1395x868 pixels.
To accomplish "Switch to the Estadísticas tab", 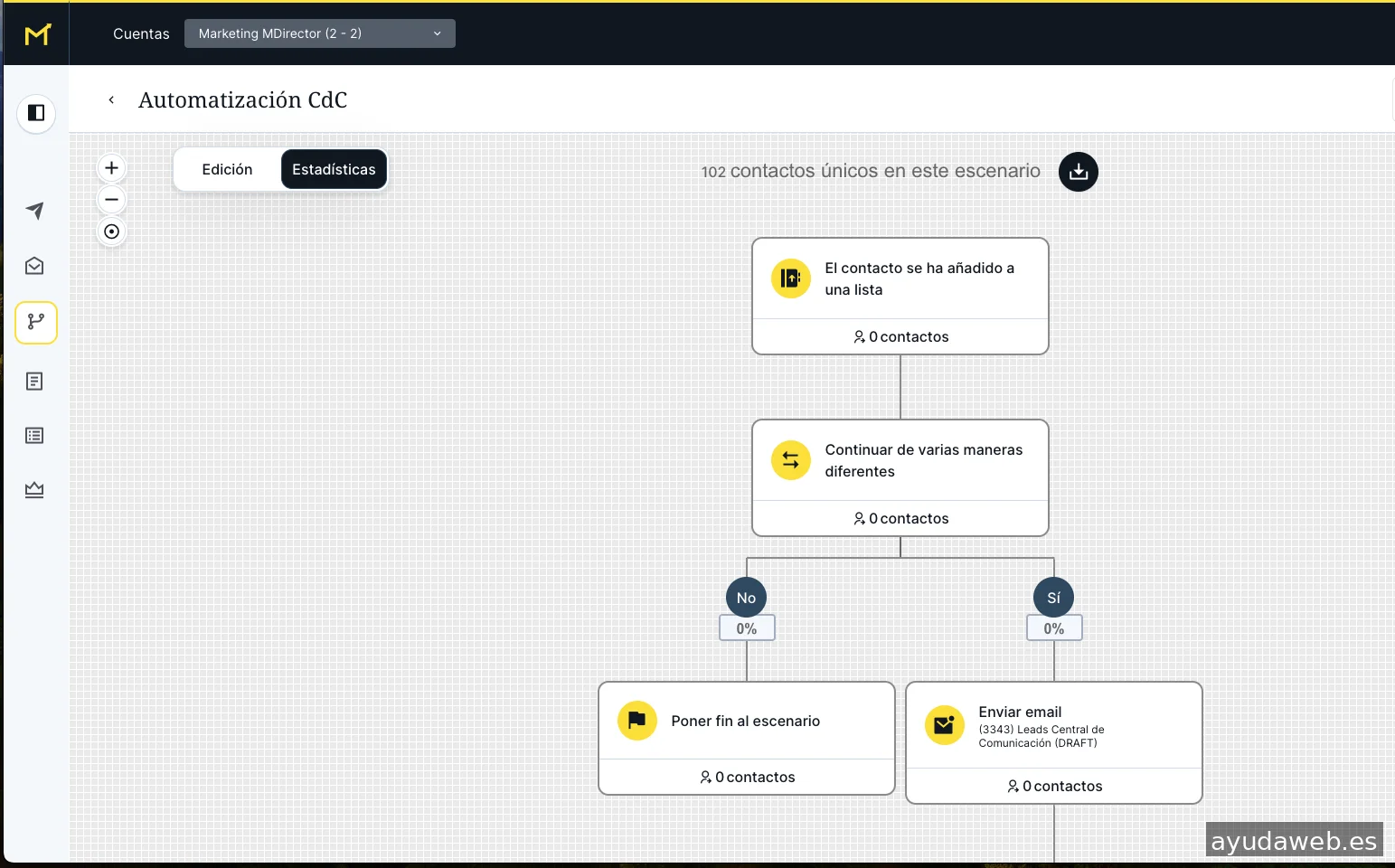I will pos(334,170).
